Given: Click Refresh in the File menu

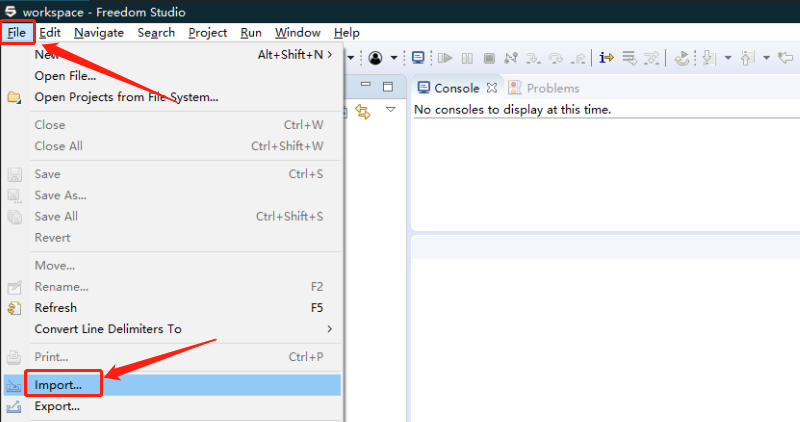Looking at the screenshot, I should coord(55,308).
